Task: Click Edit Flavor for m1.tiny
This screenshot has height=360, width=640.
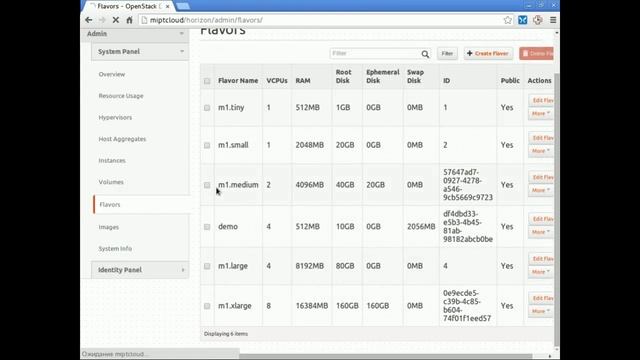Action: tap(541, 100)
